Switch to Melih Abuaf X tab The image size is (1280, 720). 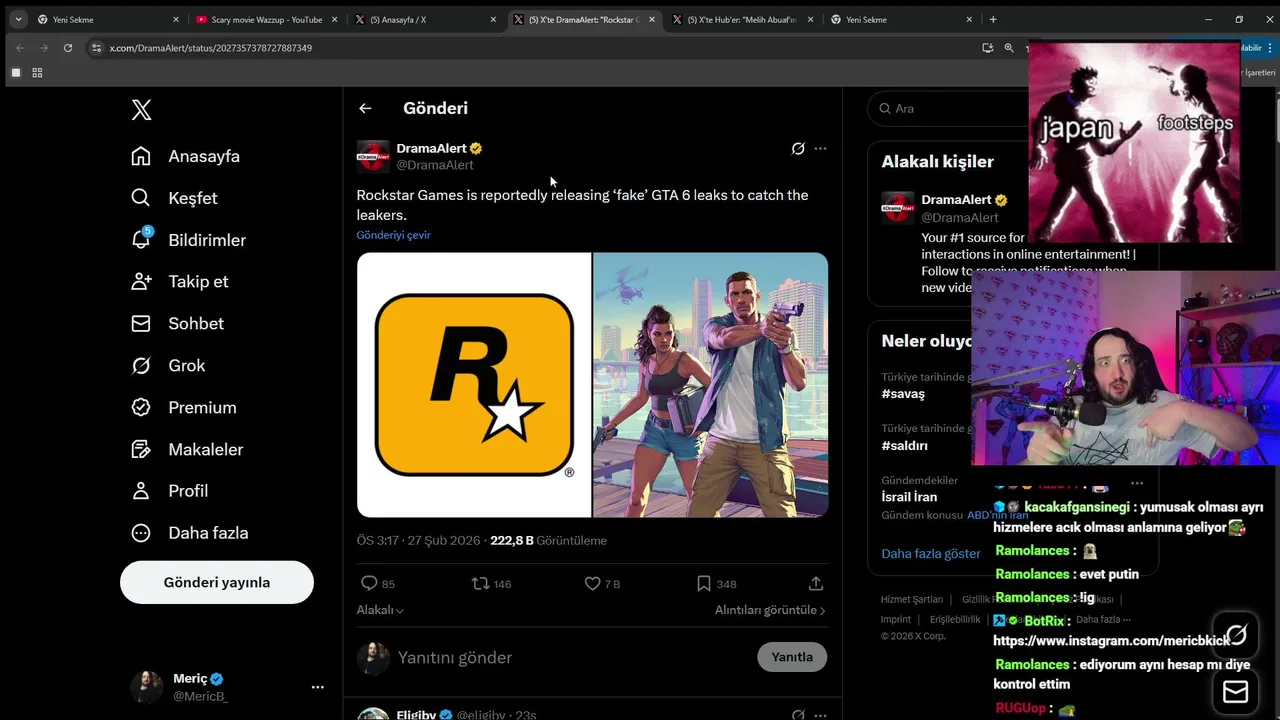[x=742, y=19]
